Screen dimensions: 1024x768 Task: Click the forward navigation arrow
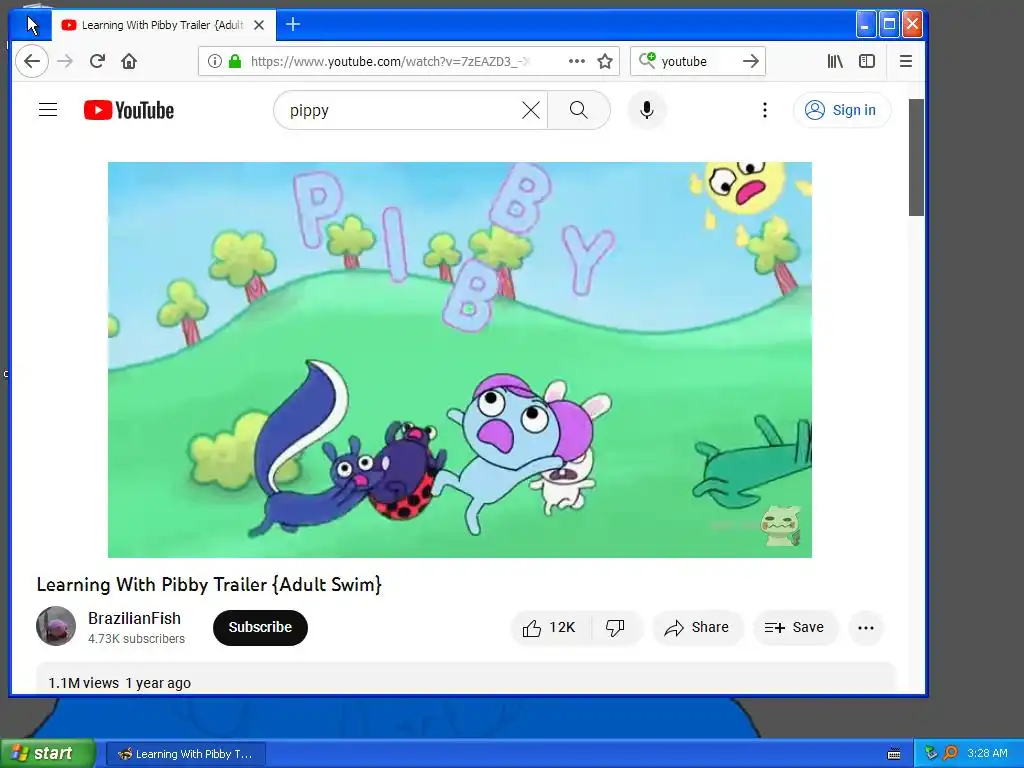(65, 61)
